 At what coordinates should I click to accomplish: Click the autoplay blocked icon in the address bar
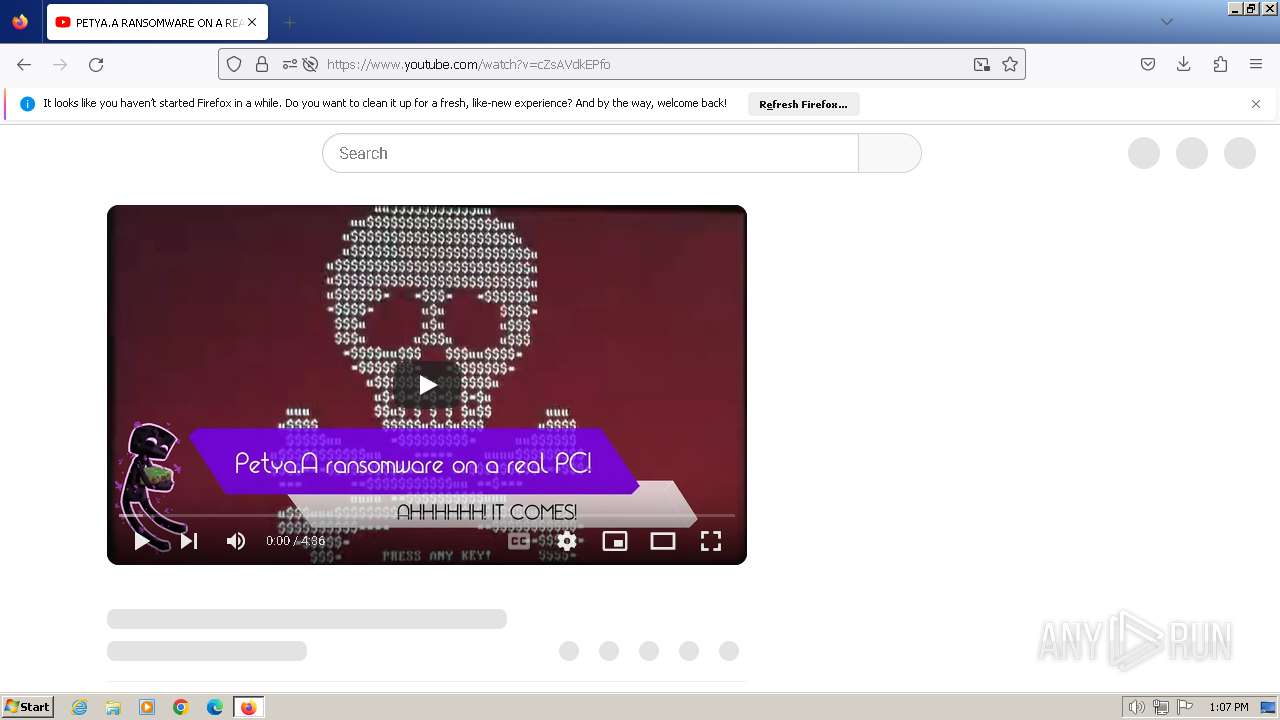click(310, 64)
